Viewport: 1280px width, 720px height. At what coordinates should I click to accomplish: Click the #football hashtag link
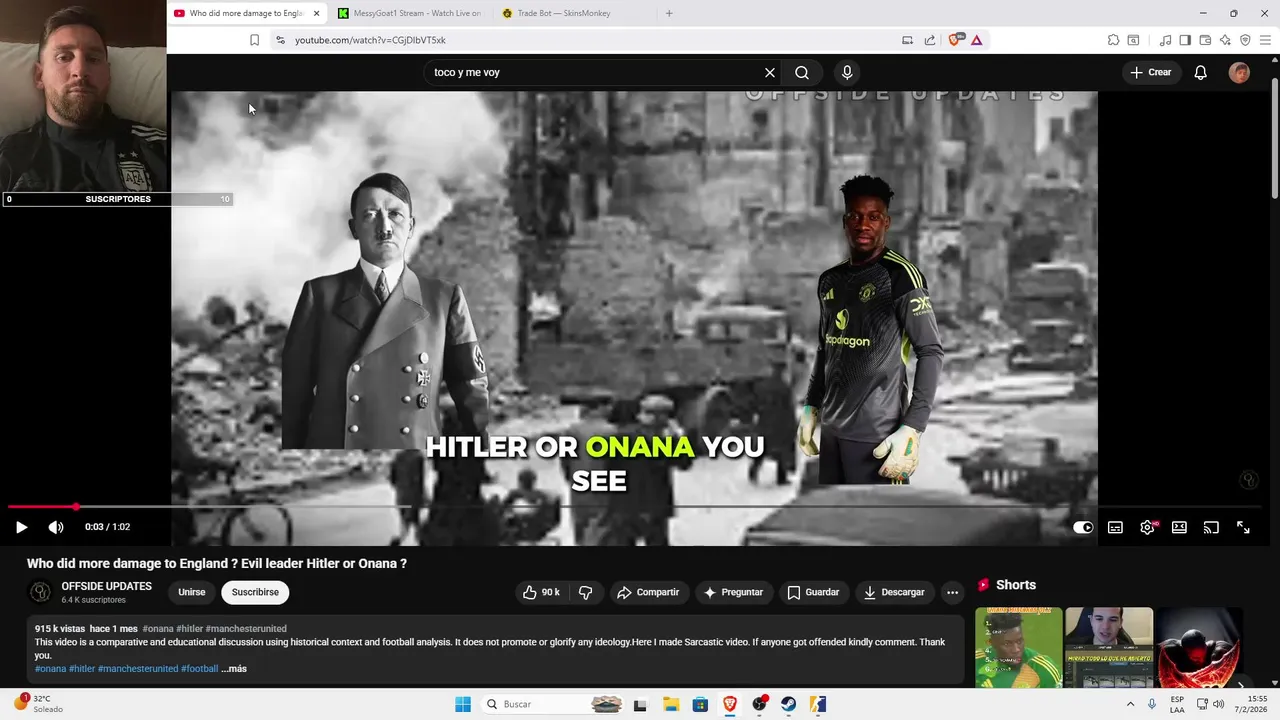(x=199, y=669)
